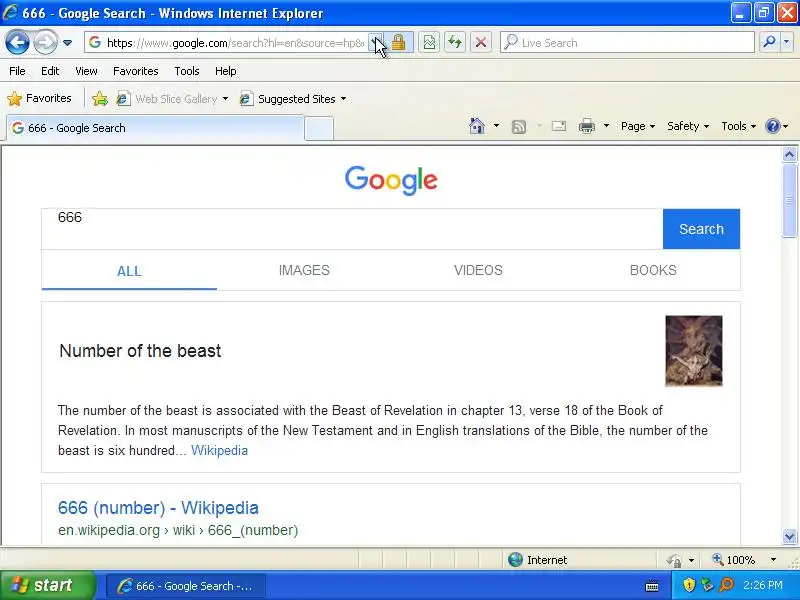Switch to the ALL results tab
This screenshot has height=600, width=800.
point(129,271)
